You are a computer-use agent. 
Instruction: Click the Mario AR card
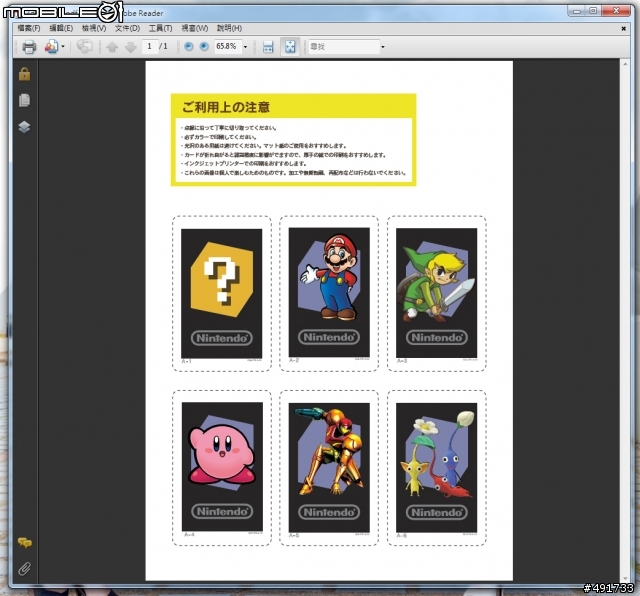pyautogui.click(x=329, y=293)
